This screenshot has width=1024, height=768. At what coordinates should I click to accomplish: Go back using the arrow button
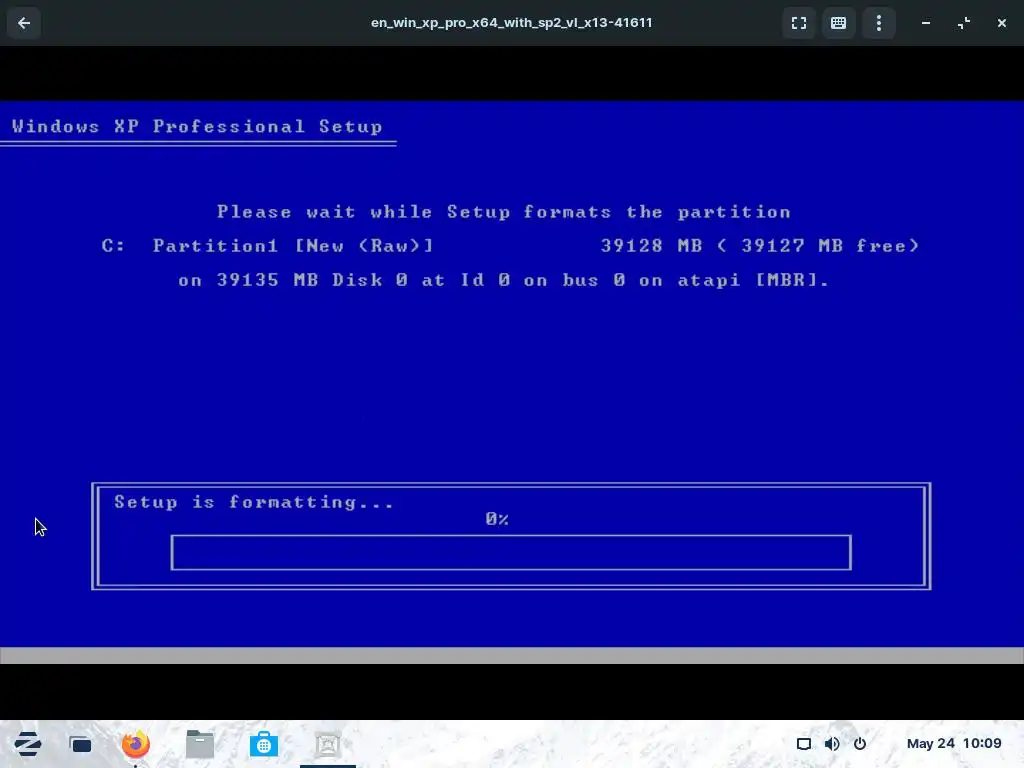(24, 23)
